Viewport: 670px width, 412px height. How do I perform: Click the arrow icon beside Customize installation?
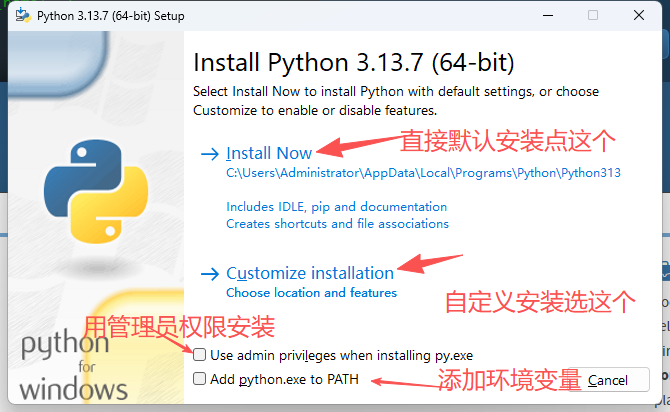209,273
